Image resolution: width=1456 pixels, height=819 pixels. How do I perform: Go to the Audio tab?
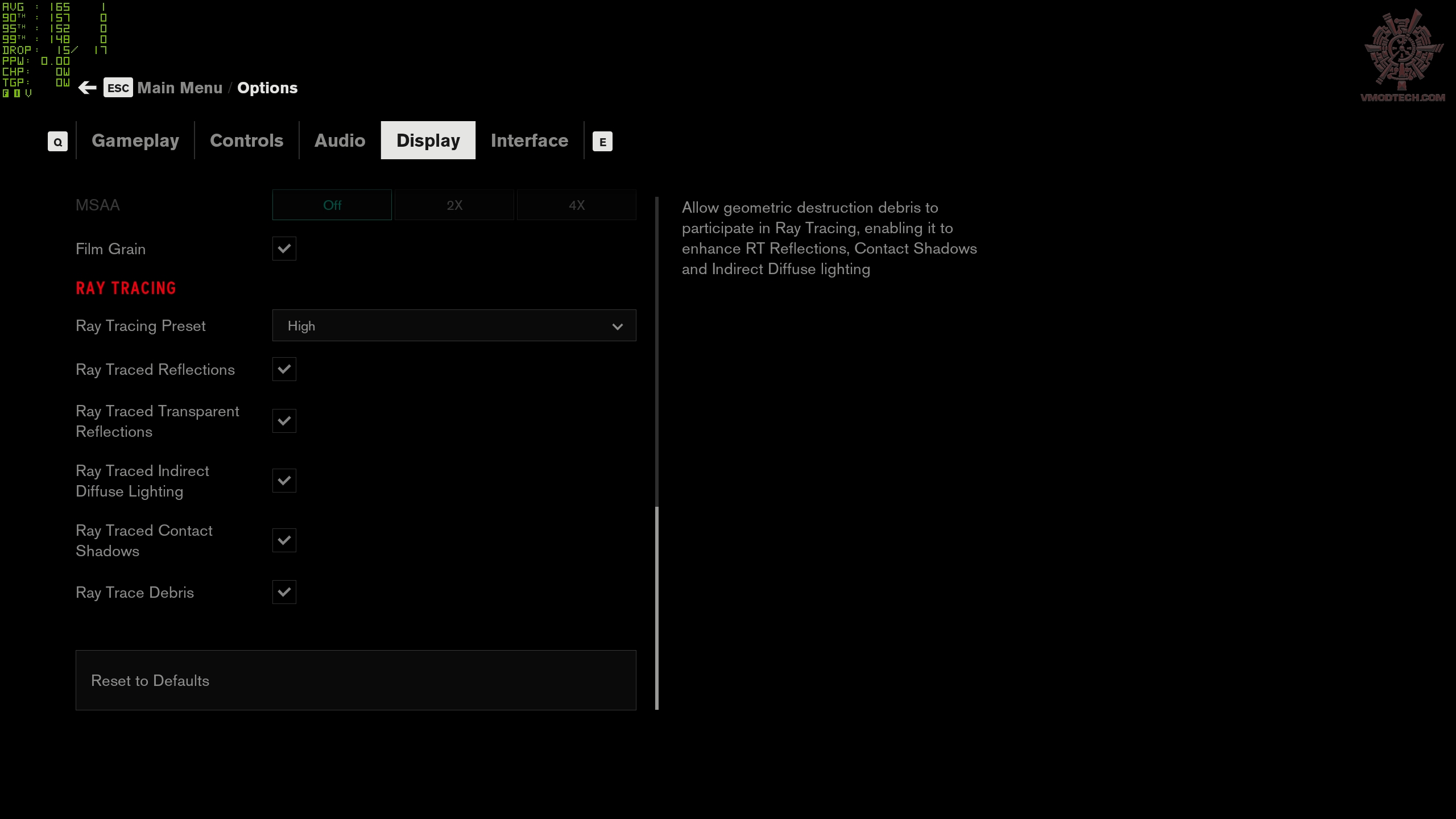340,140
